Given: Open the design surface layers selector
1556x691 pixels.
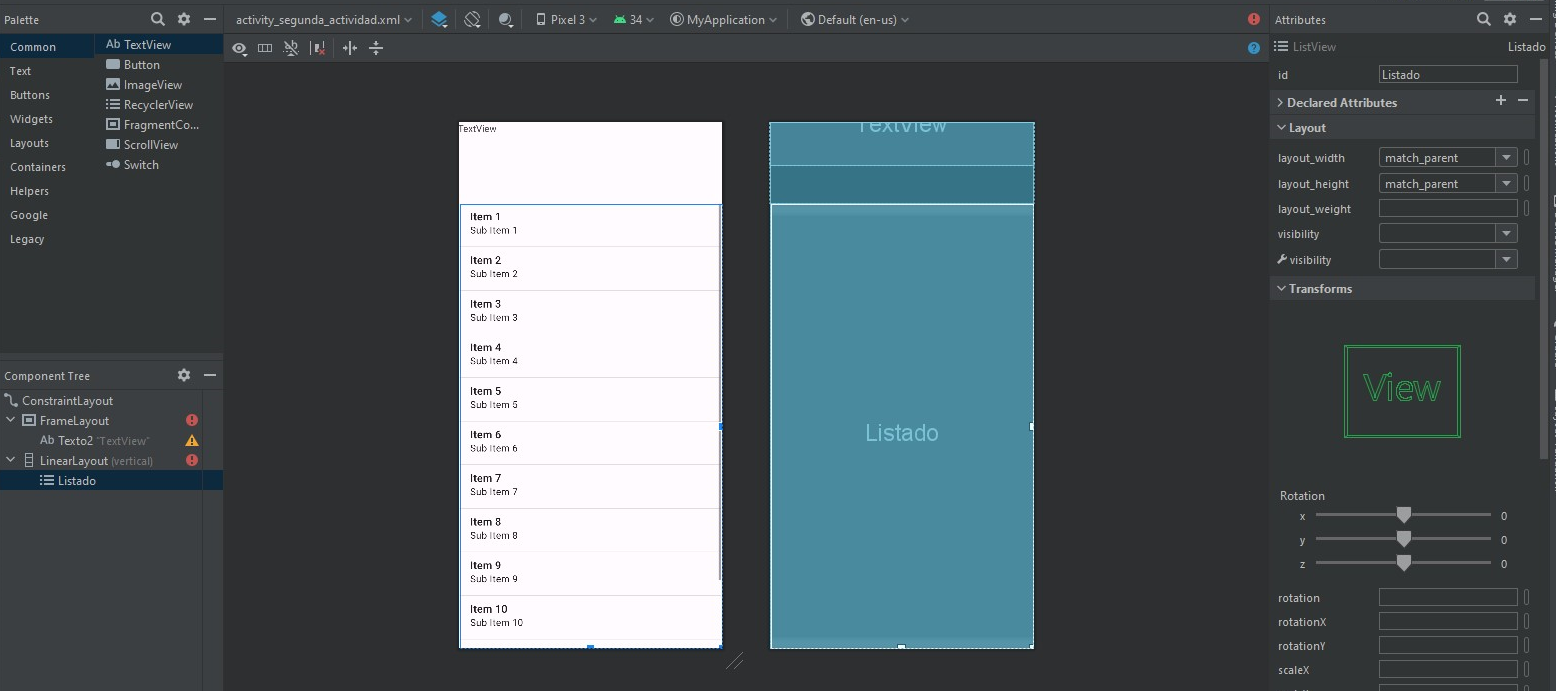Looking at the screenshot, I should click(439, 19).
